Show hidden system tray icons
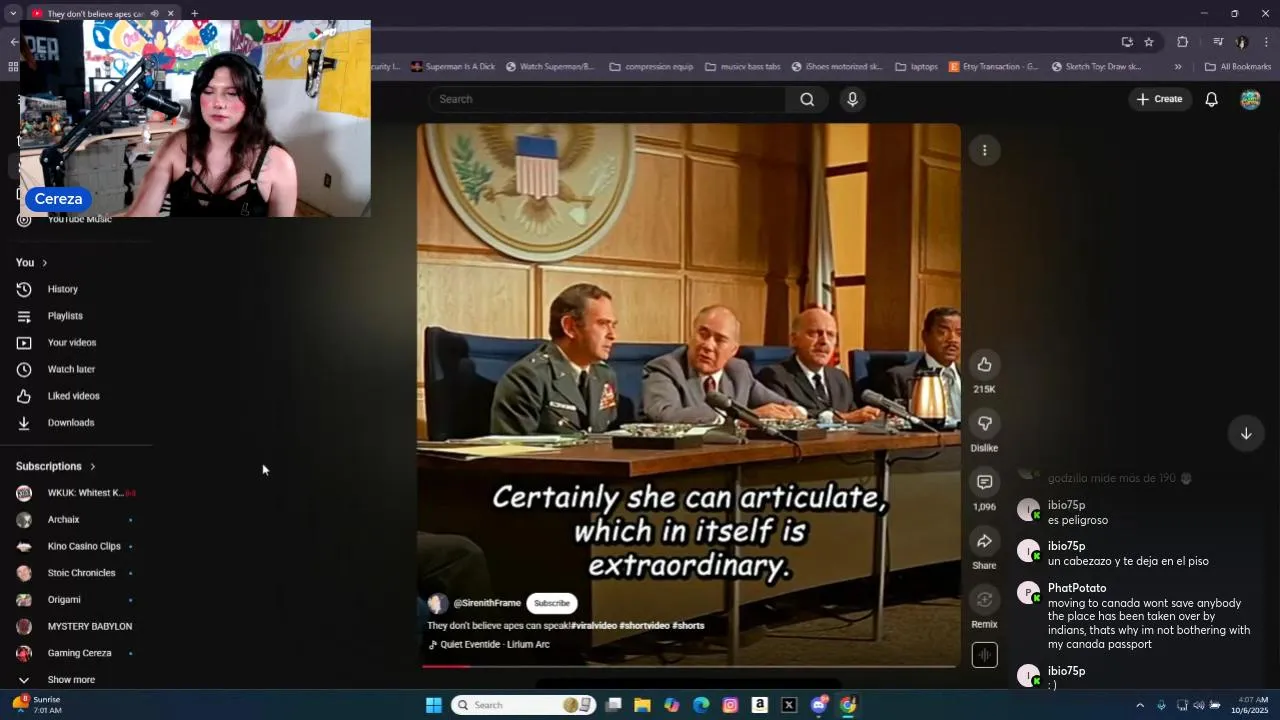Screen dimensions: 1280x720 tap(1139, 705)
